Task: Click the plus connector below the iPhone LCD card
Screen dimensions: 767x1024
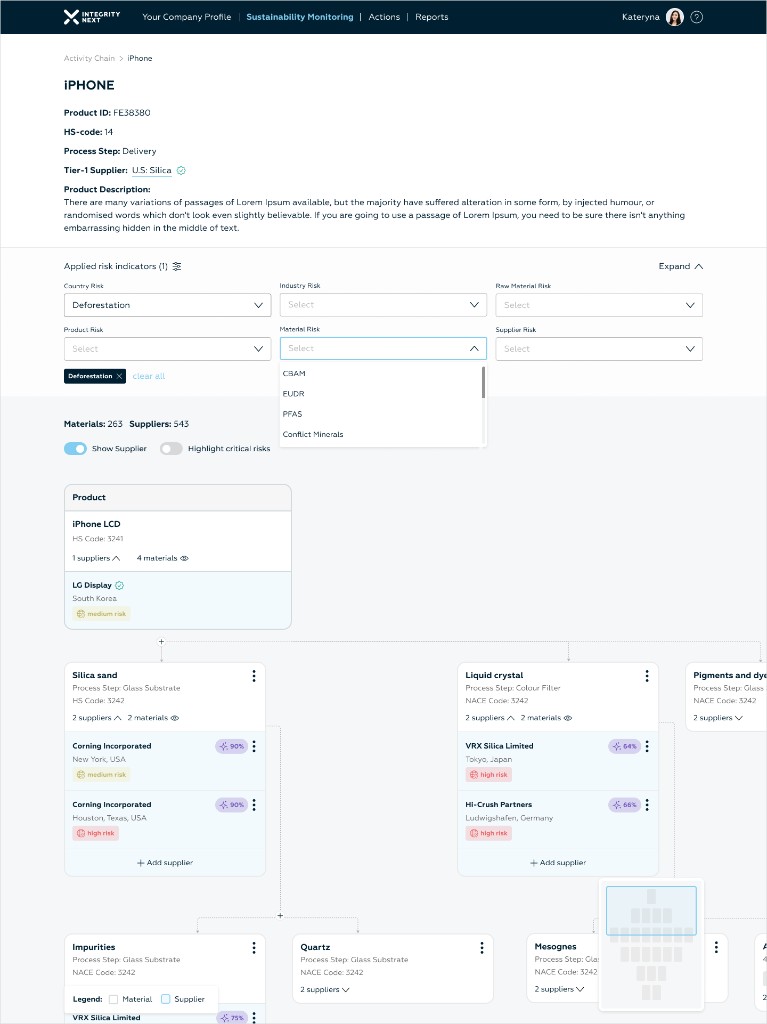Action: (x=161, y=641)
